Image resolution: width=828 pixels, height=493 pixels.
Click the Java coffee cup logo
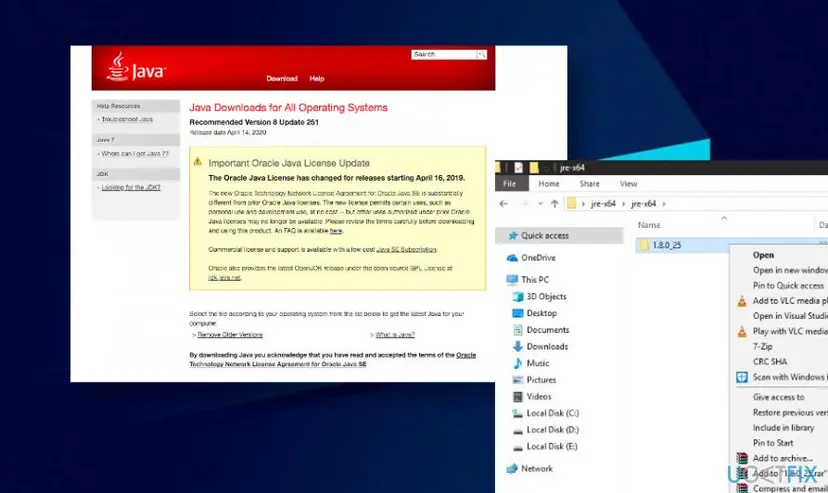(117, 67)
